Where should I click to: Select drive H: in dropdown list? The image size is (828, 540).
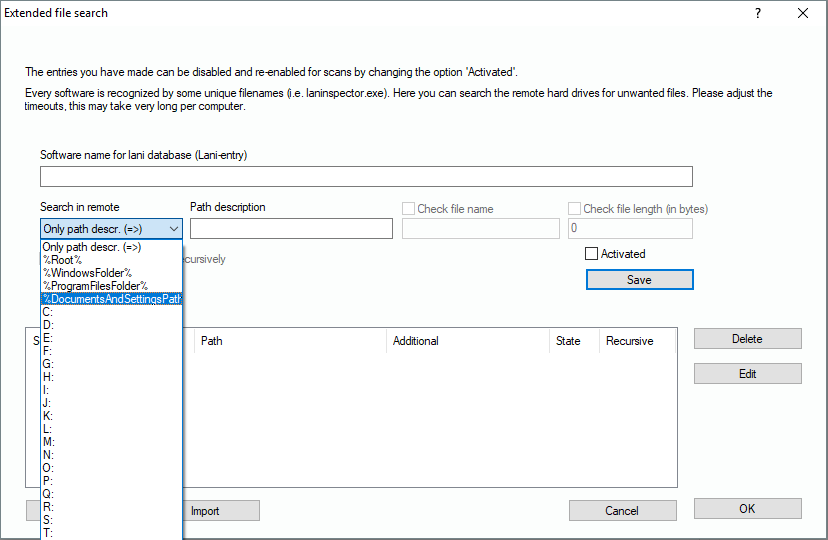48,377
